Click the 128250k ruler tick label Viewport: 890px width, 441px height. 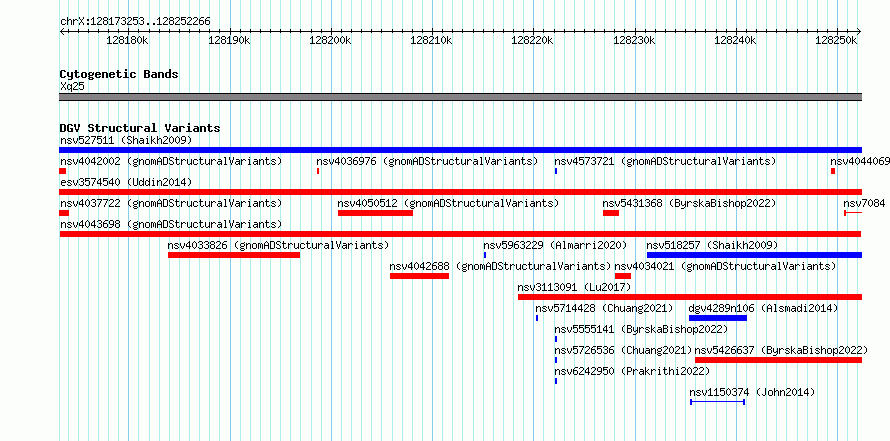click(837, 41)
